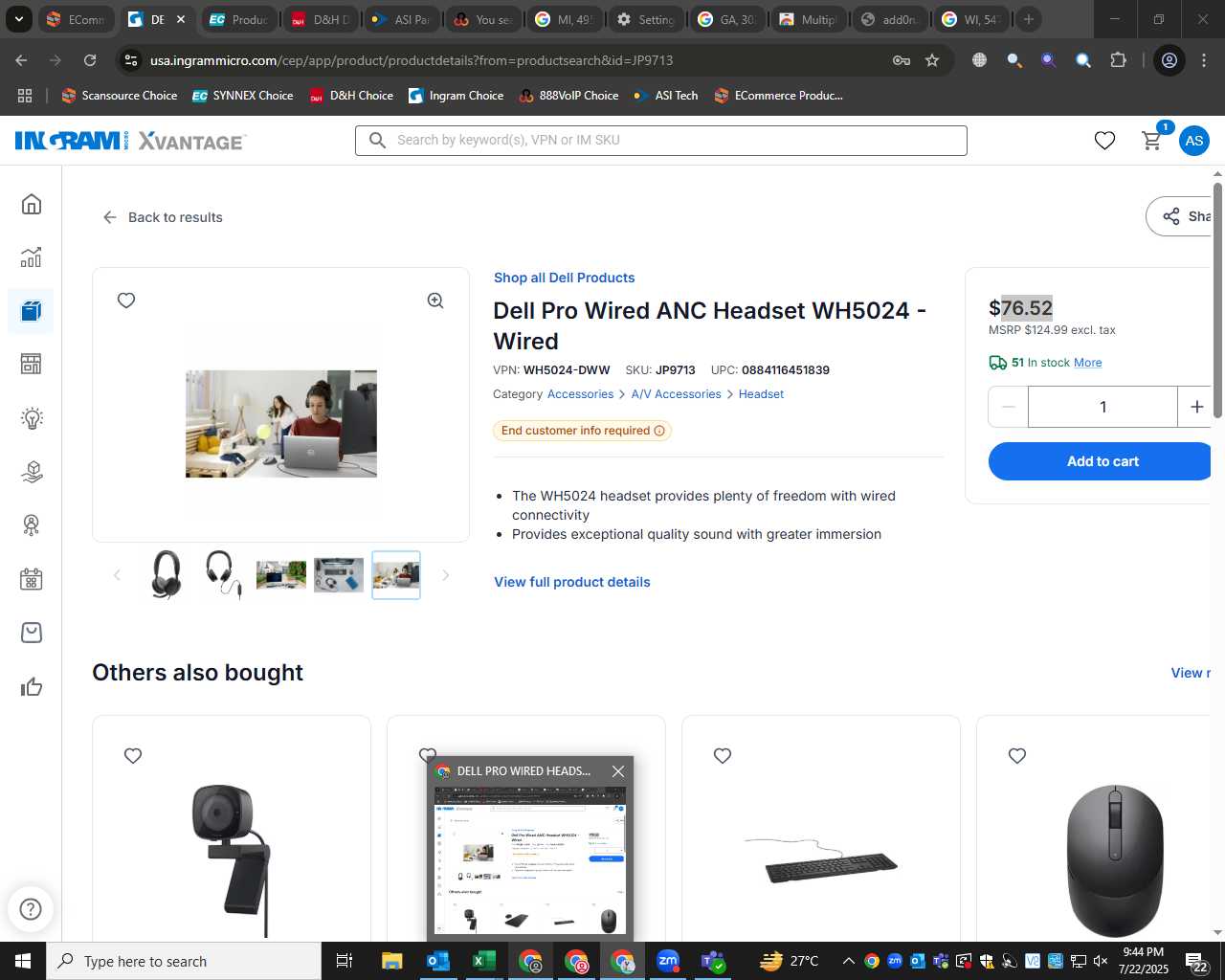Screen dimensions: 1225x980
Task: Open the lightbulb insights sidebar icon
Action: (32, 418)
